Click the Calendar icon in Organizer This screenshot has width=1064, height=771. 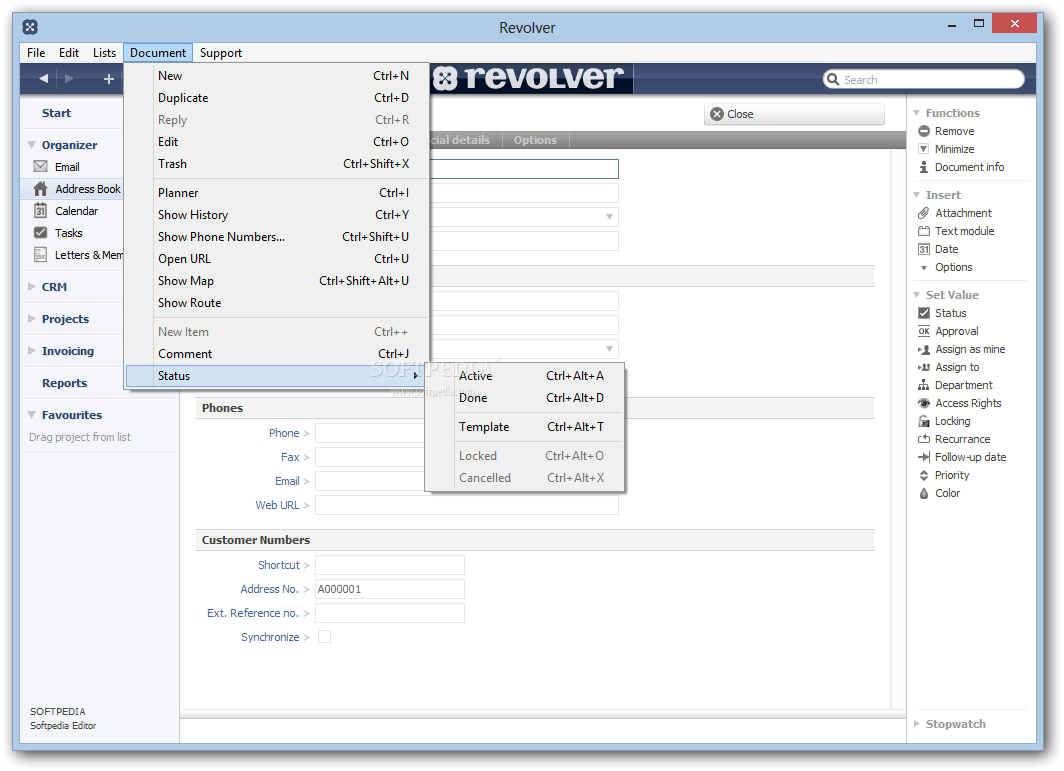41,210
